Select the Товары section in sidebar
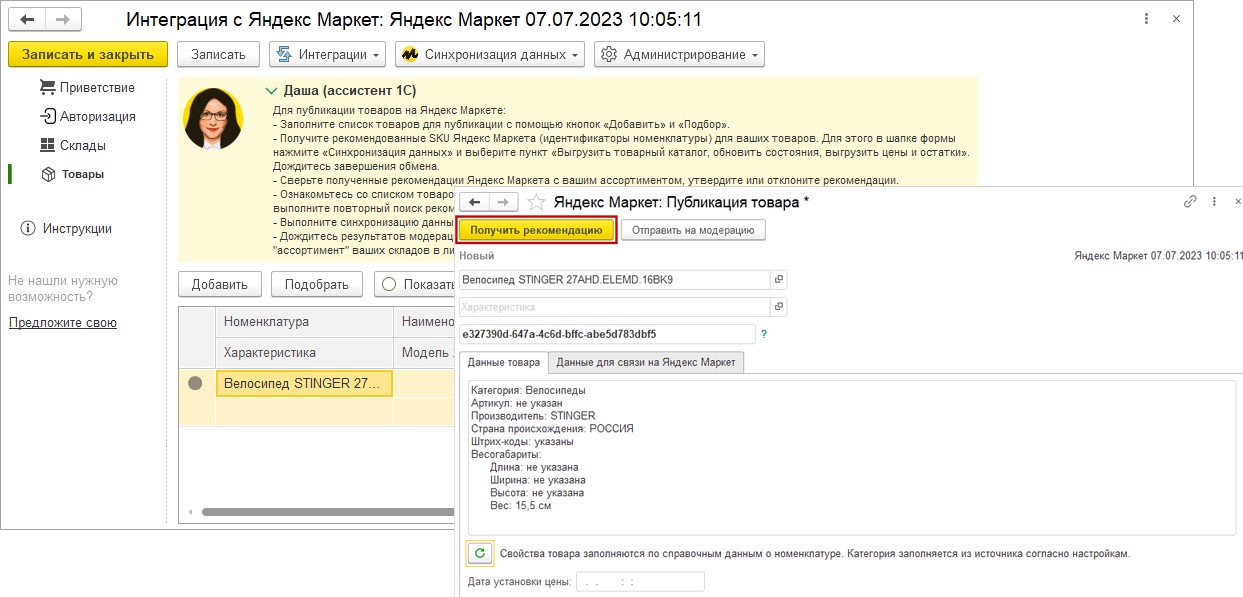 (x=72, y=174)
